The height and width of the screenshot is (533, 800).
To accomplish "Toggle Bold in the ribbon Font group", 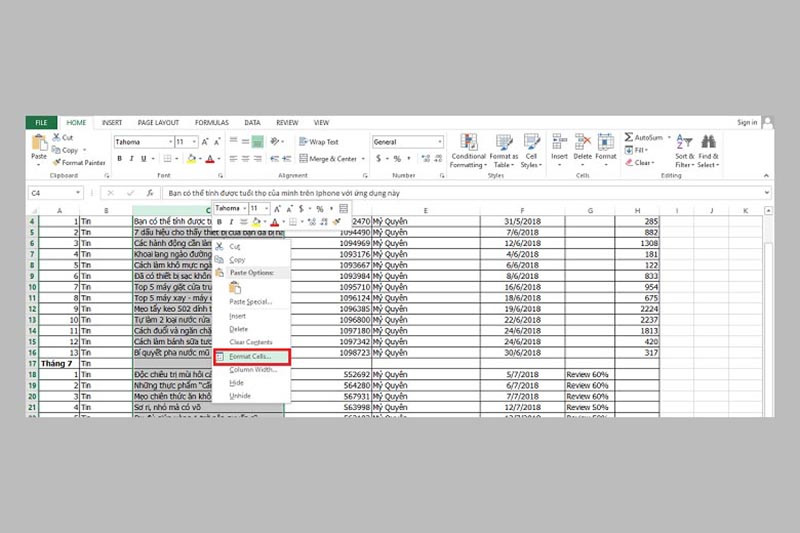I will [x=119, y=159].
